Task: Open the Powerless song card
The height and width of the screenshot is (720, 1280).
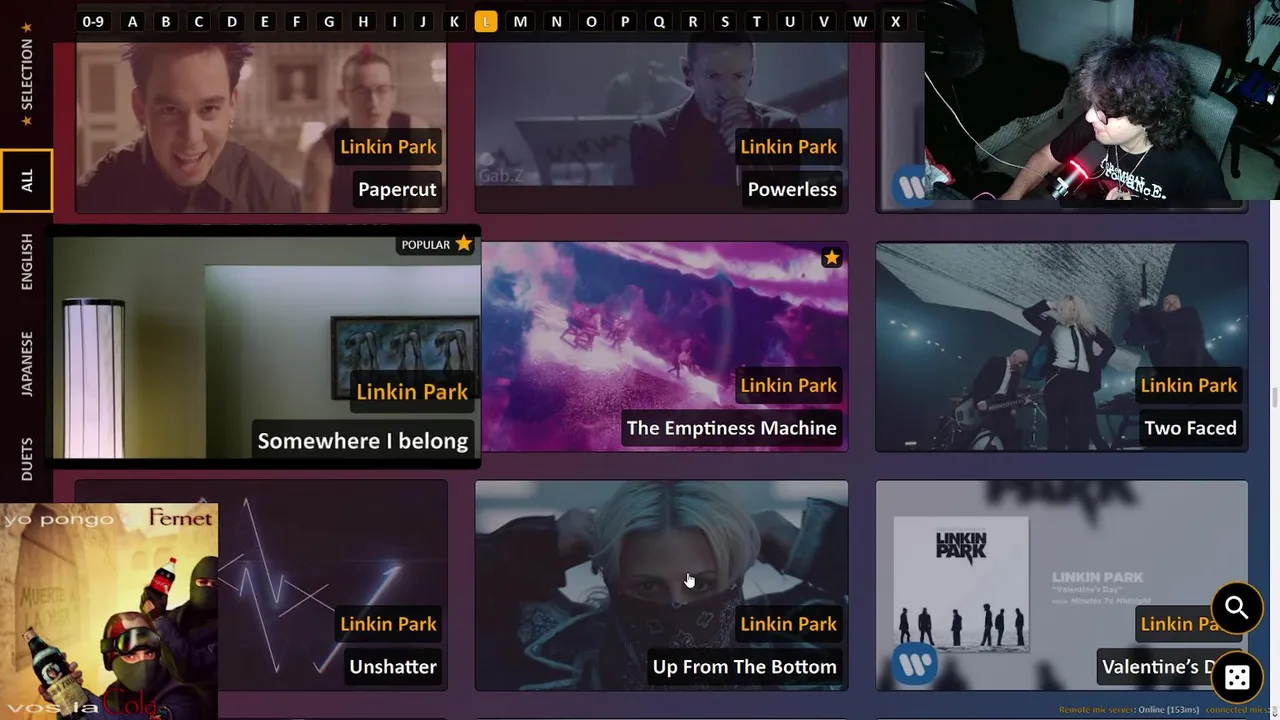Action: [x=661, y=127]
